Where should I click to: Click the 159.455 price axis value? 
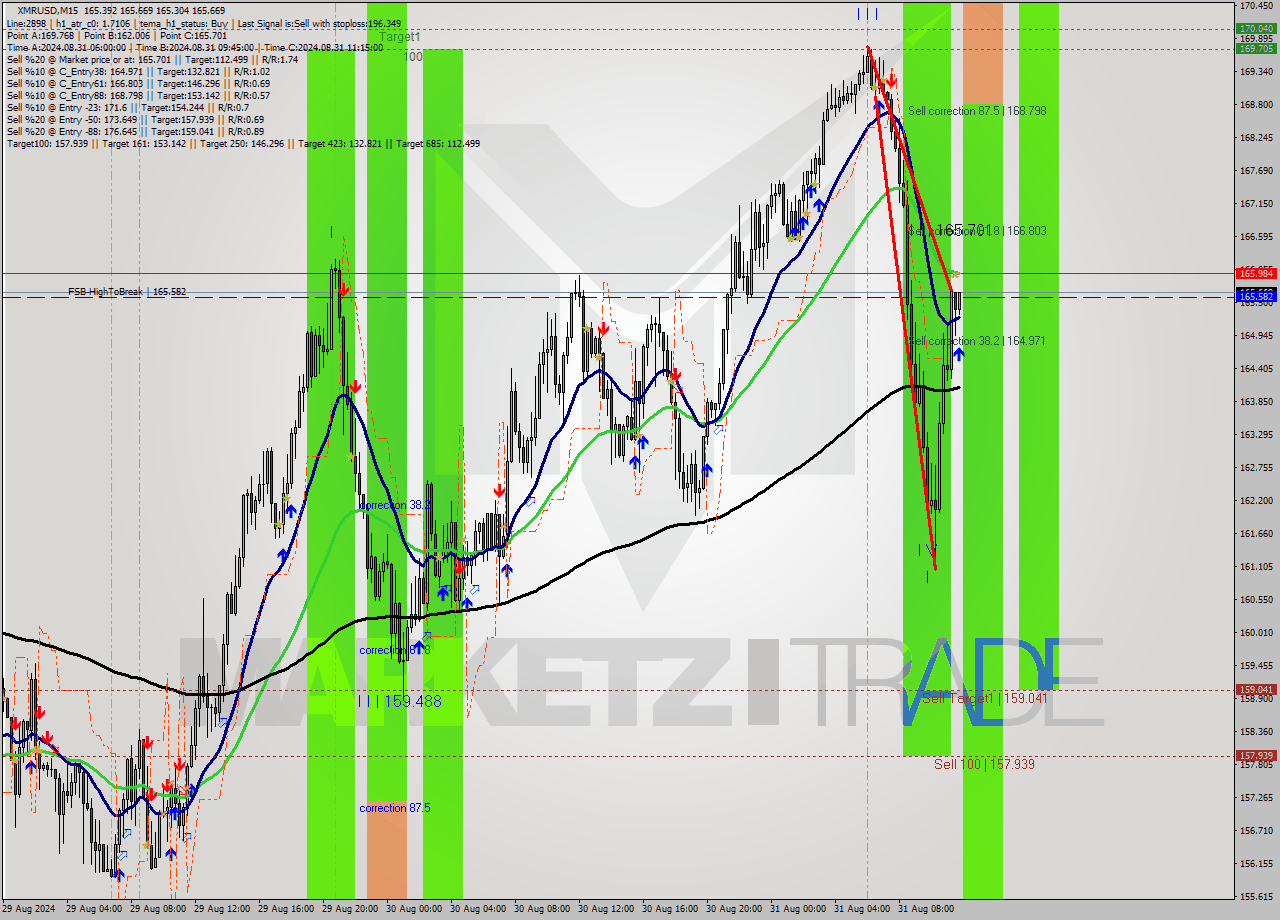pos(1256,666)
